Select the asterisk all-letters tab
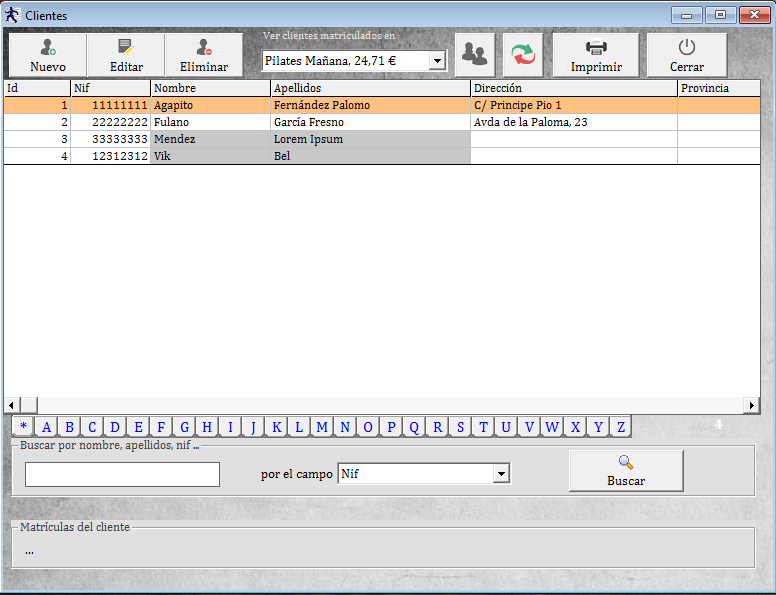Viewport: 776px width, 595px height. tap(24, 427)
